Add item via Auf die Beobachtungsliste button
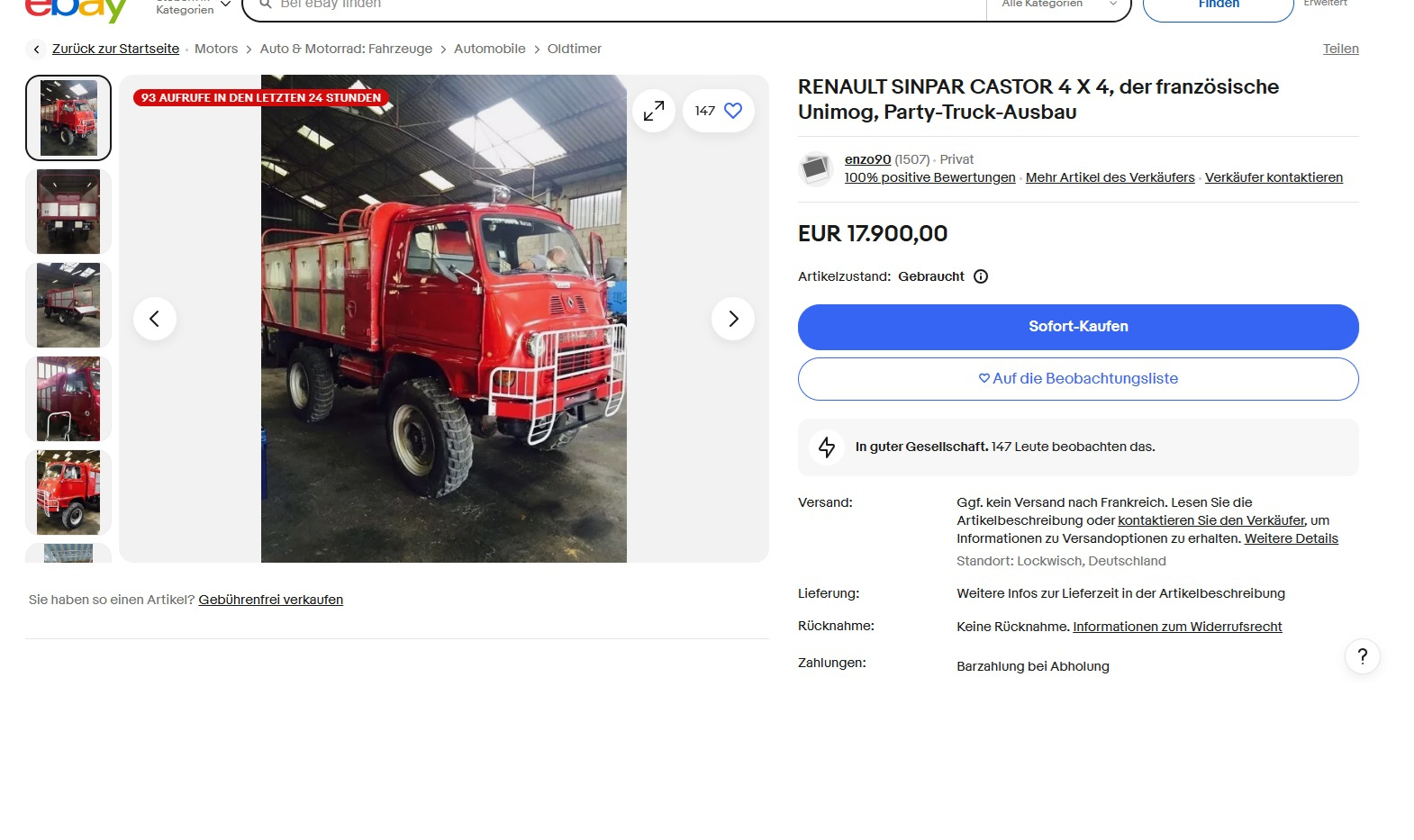The image size is (1414, 840). 1078,379
